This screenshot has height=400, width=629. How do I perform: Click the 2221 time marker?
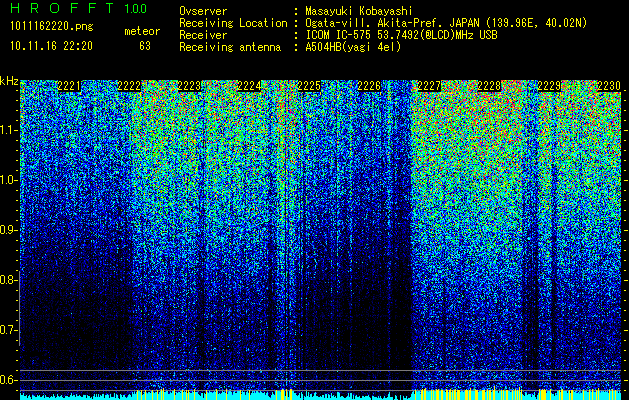pos(69,86)
